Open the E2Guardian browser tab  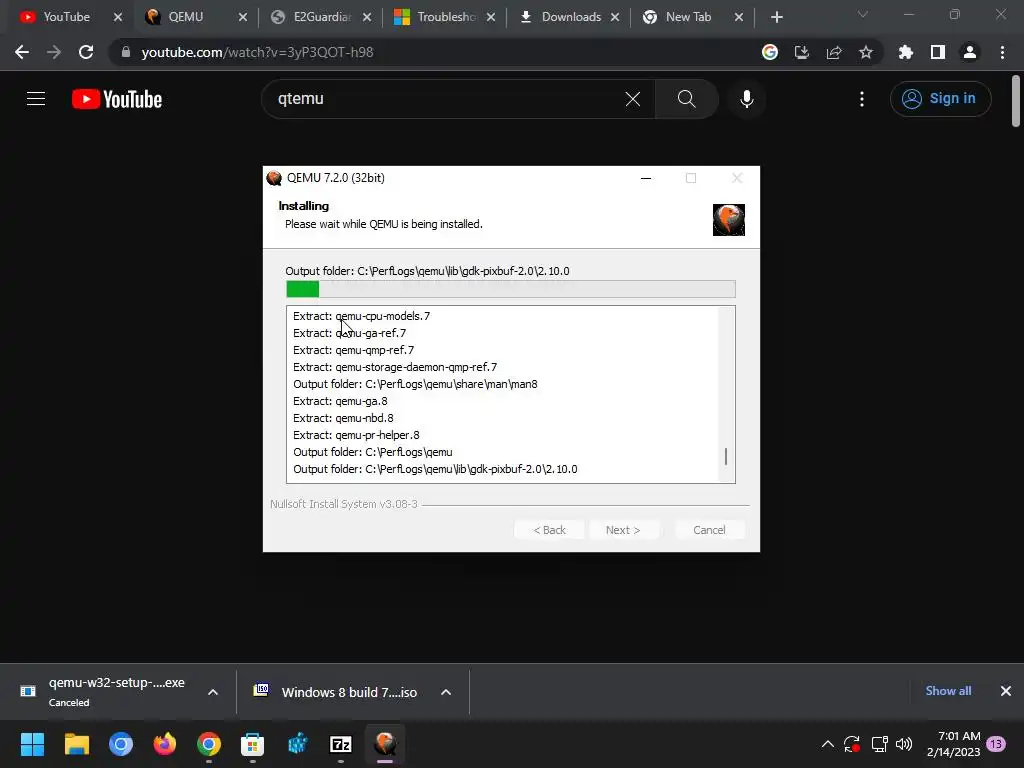(322, 17)
